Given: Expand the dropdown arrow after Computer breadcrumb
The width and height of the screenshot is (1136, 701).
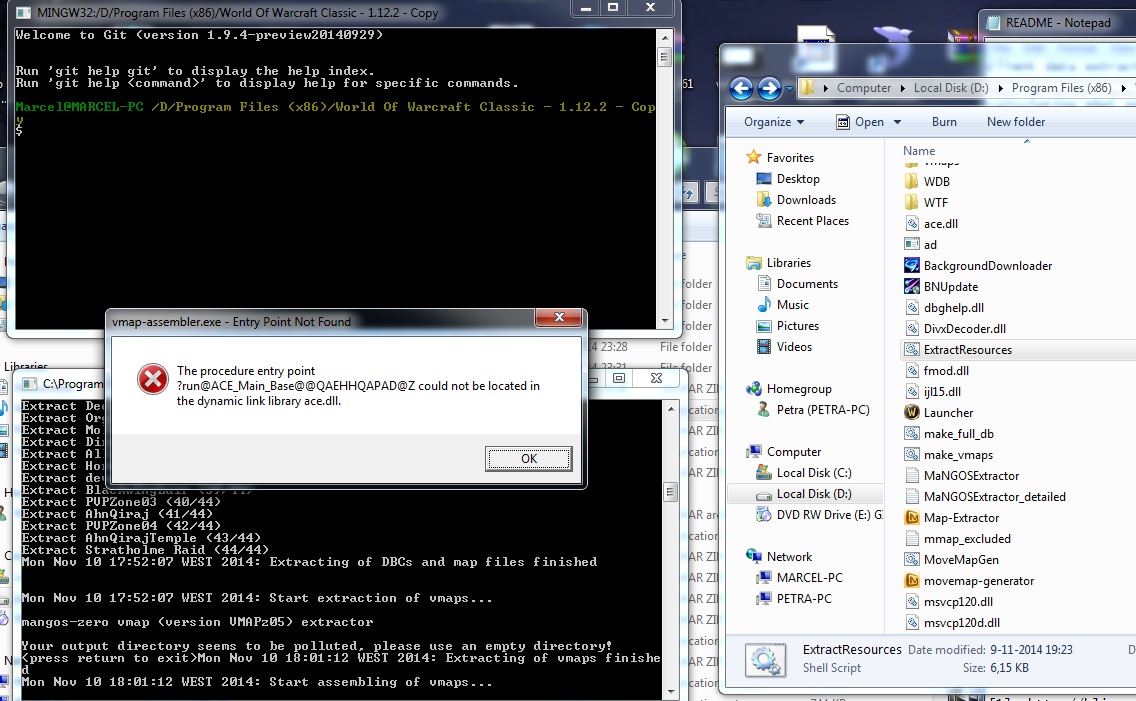Looking at the screenshot, I should [902, 88].
